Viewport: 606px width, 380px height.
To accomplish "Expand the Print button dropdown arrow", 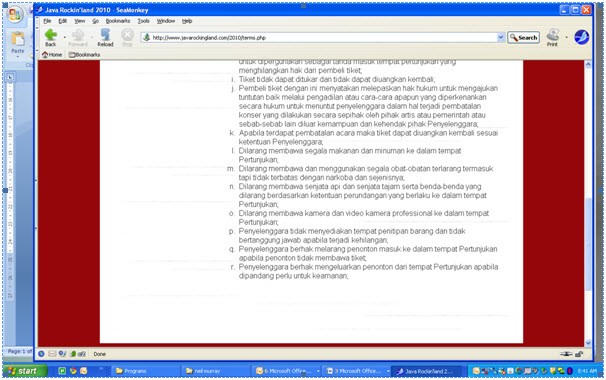I will [567, 37].
